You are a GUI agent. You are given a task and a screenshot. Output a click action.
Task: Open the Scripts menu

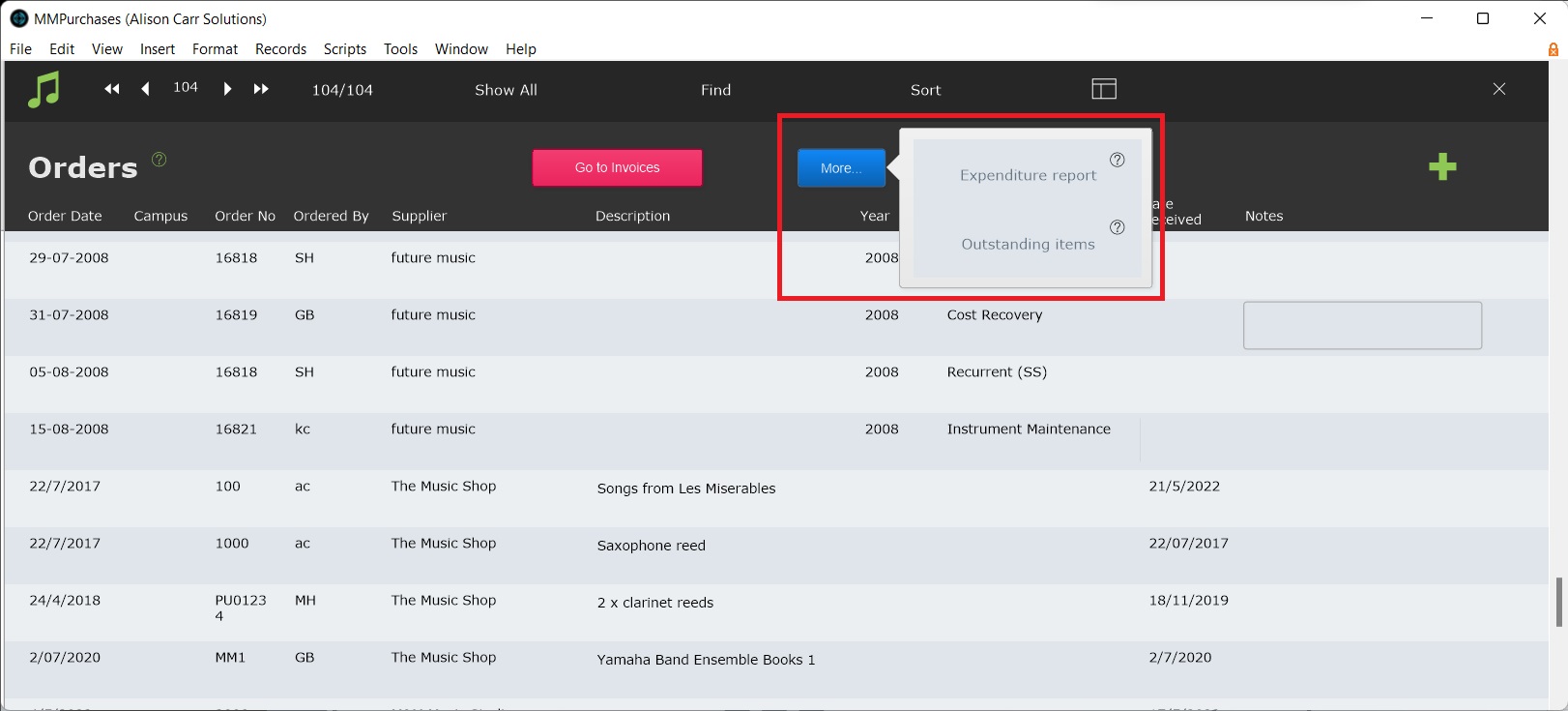tap(345, 49)
